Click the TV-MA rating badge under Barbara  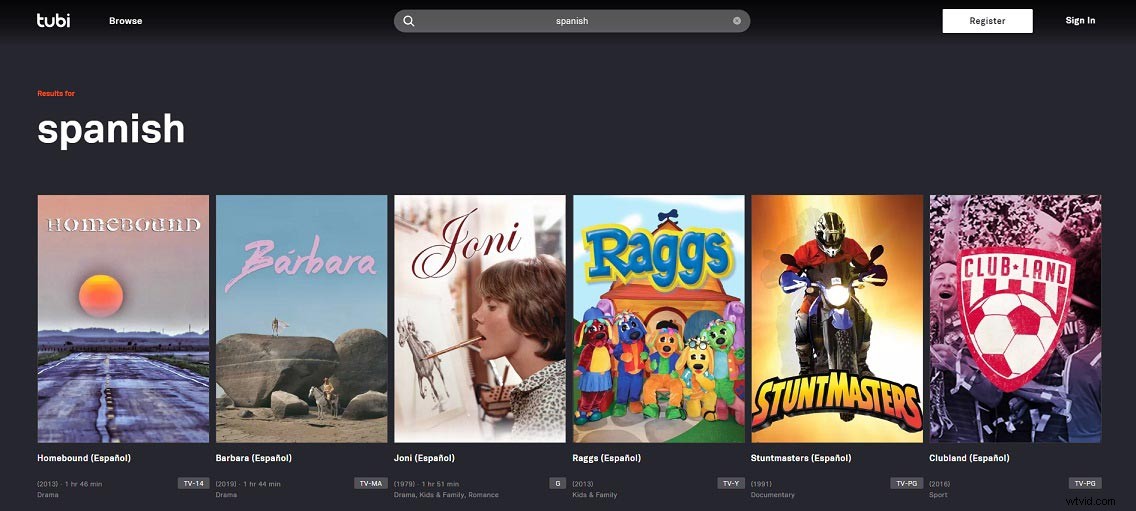371,483
